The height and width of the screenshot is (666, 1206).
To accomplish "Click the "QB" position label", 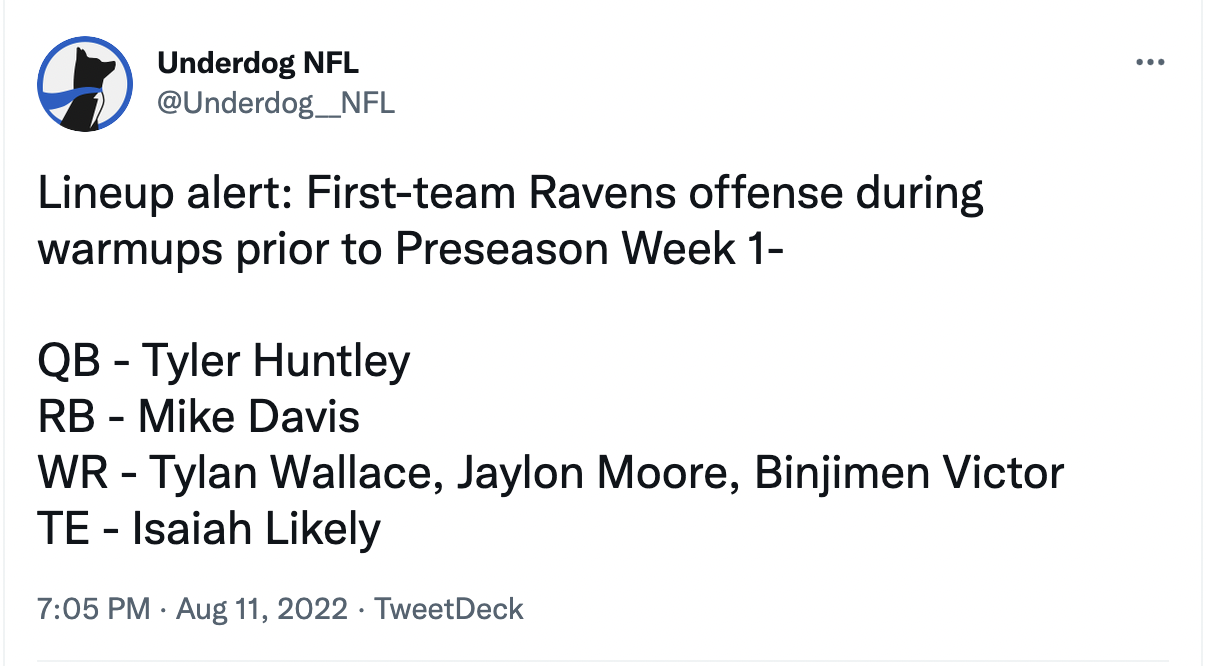I will 69,361.
